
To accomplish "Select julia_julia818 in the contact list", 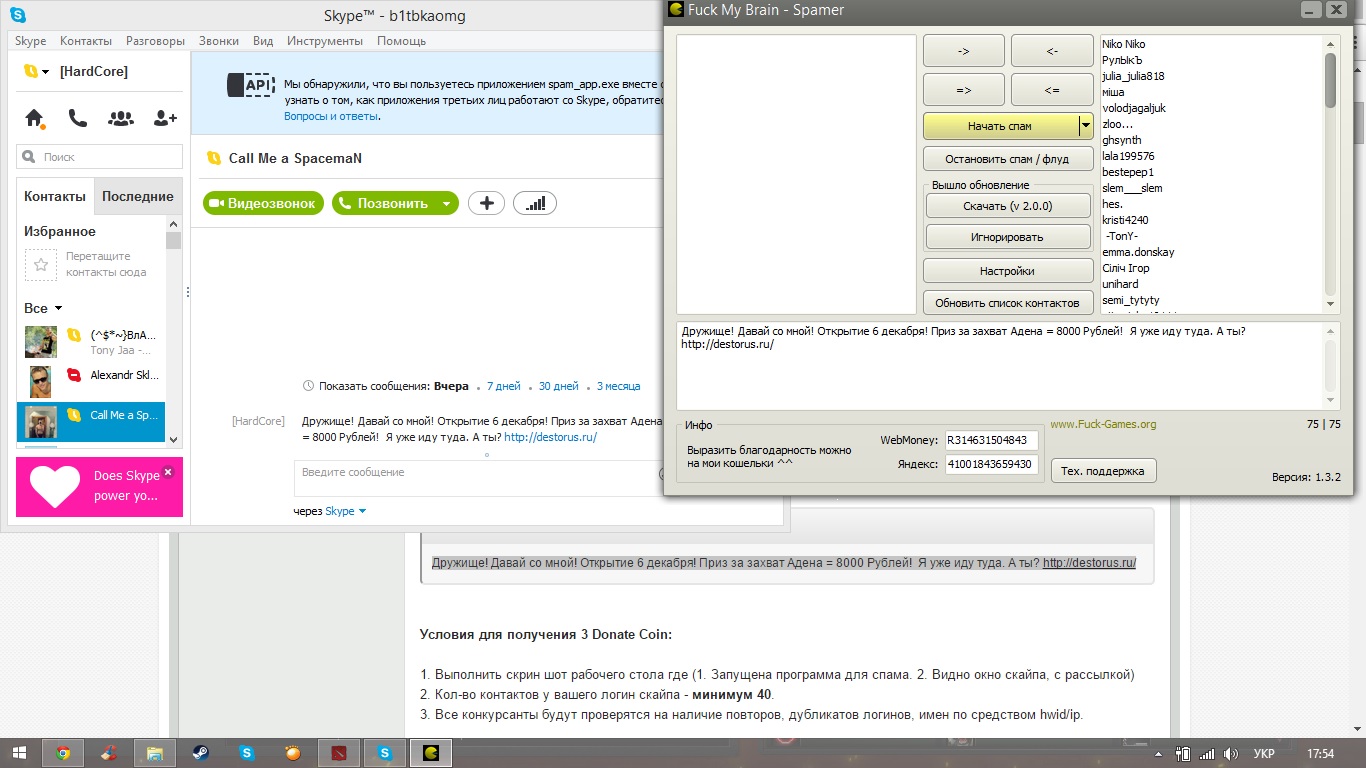I will (x=1133, y=76).
